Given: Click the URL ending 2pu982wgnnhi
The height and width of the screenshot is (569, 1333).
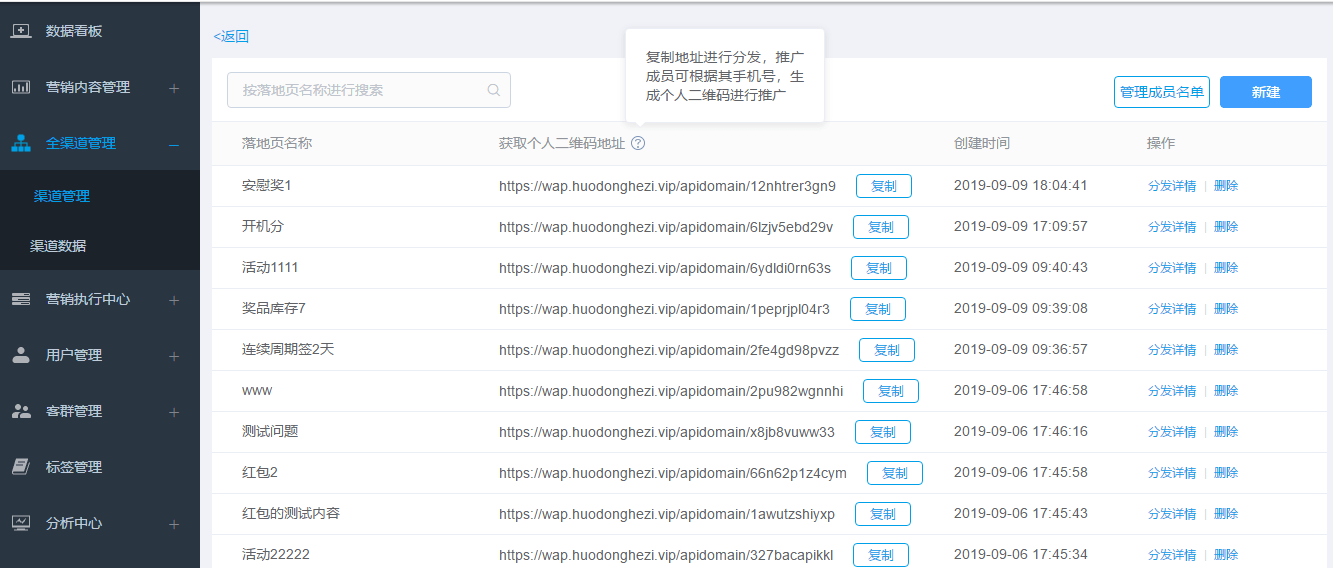Looking at the screenshot, I should tap(671, 391).
